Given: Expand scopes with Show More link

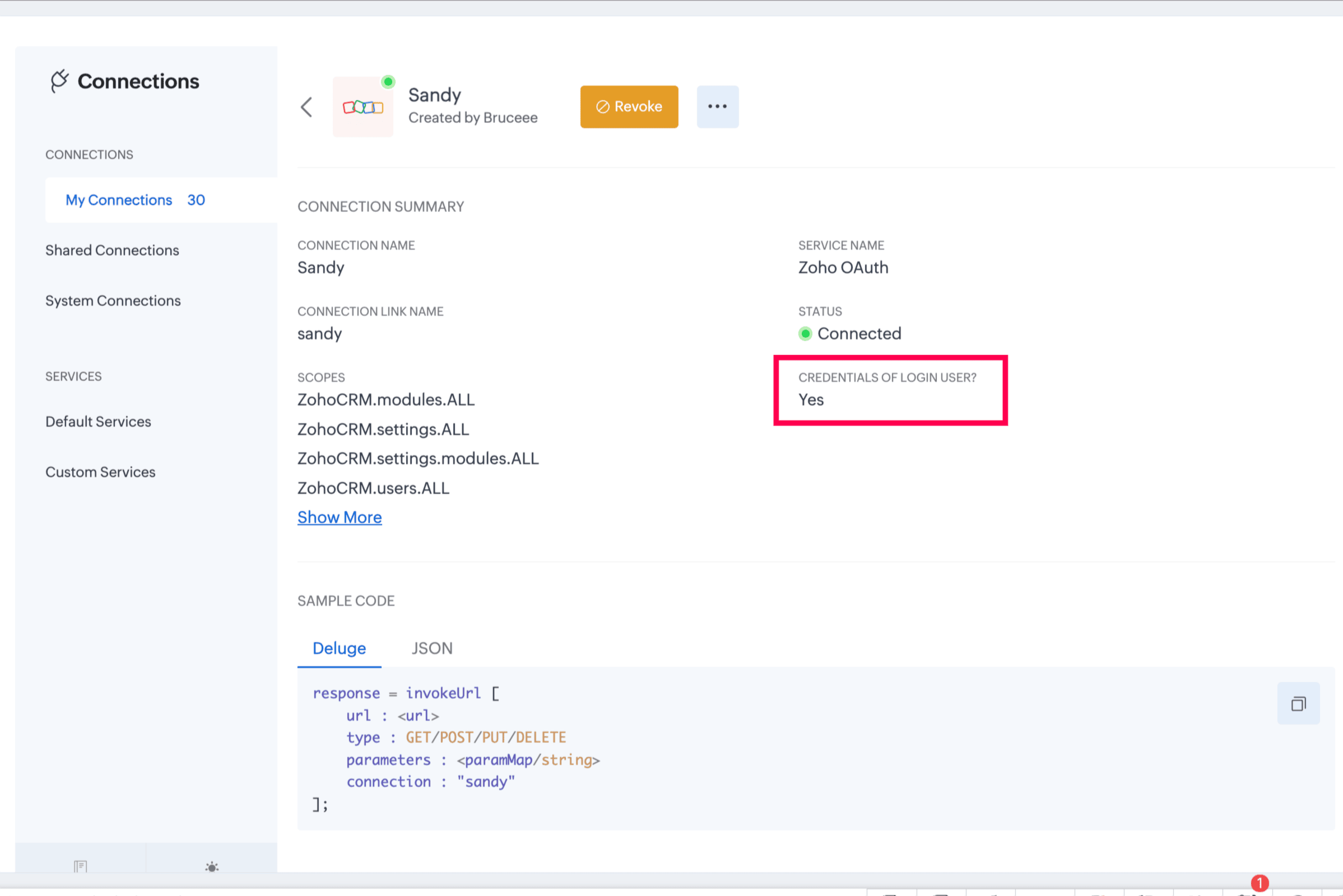Looking at the screenshot, I should [x=340, y=517].
